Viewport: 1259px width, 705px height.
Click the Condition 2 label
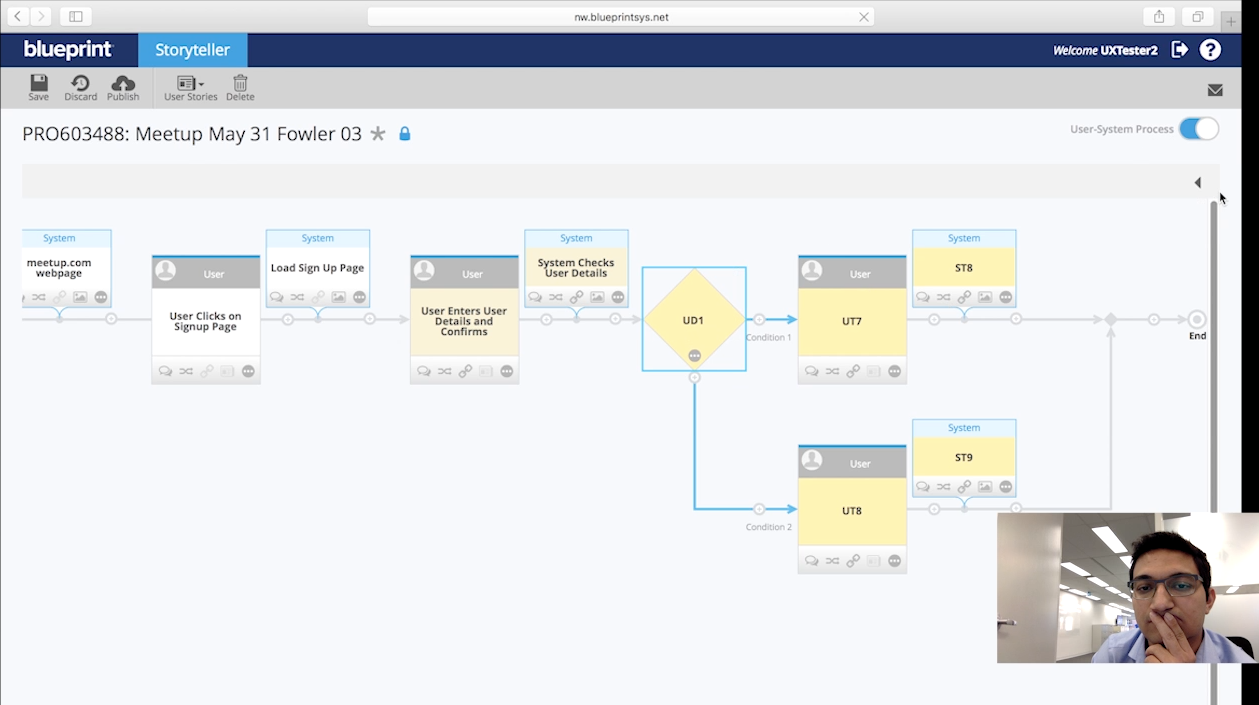point(768,527)
